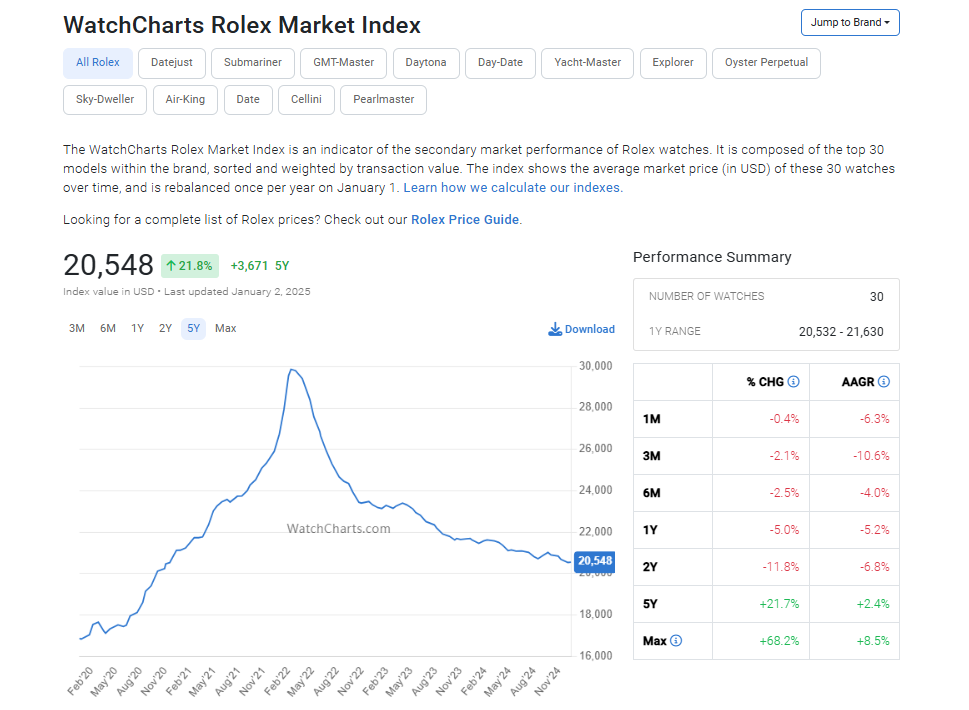Click the chart peak near Feb'22
Image resolution: width=969 pixels, height=710 pixels.
point(291,370)
